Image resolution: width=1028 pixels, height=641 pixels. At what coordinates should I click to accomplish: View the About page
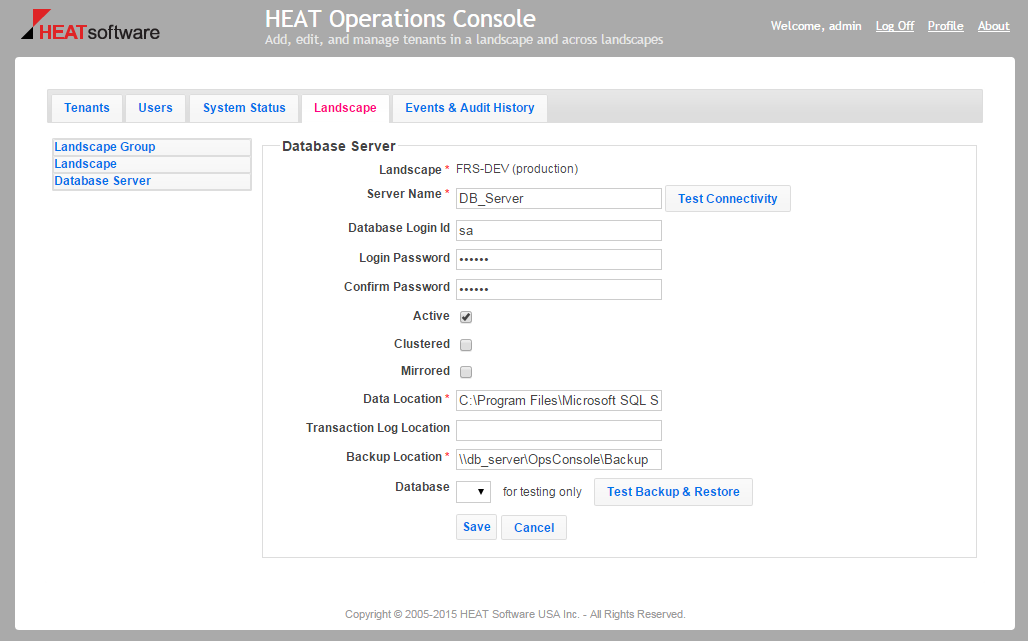993,25
